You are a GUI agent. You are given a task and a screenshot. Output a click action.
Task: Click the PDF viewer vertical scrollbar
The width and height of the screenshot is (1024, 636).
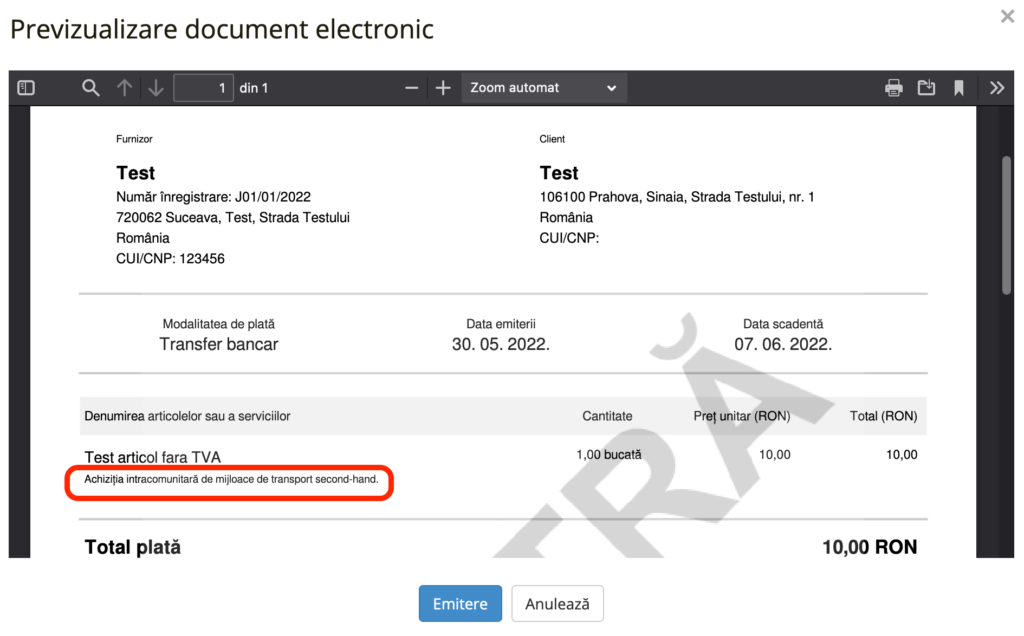pos(1007,225)
